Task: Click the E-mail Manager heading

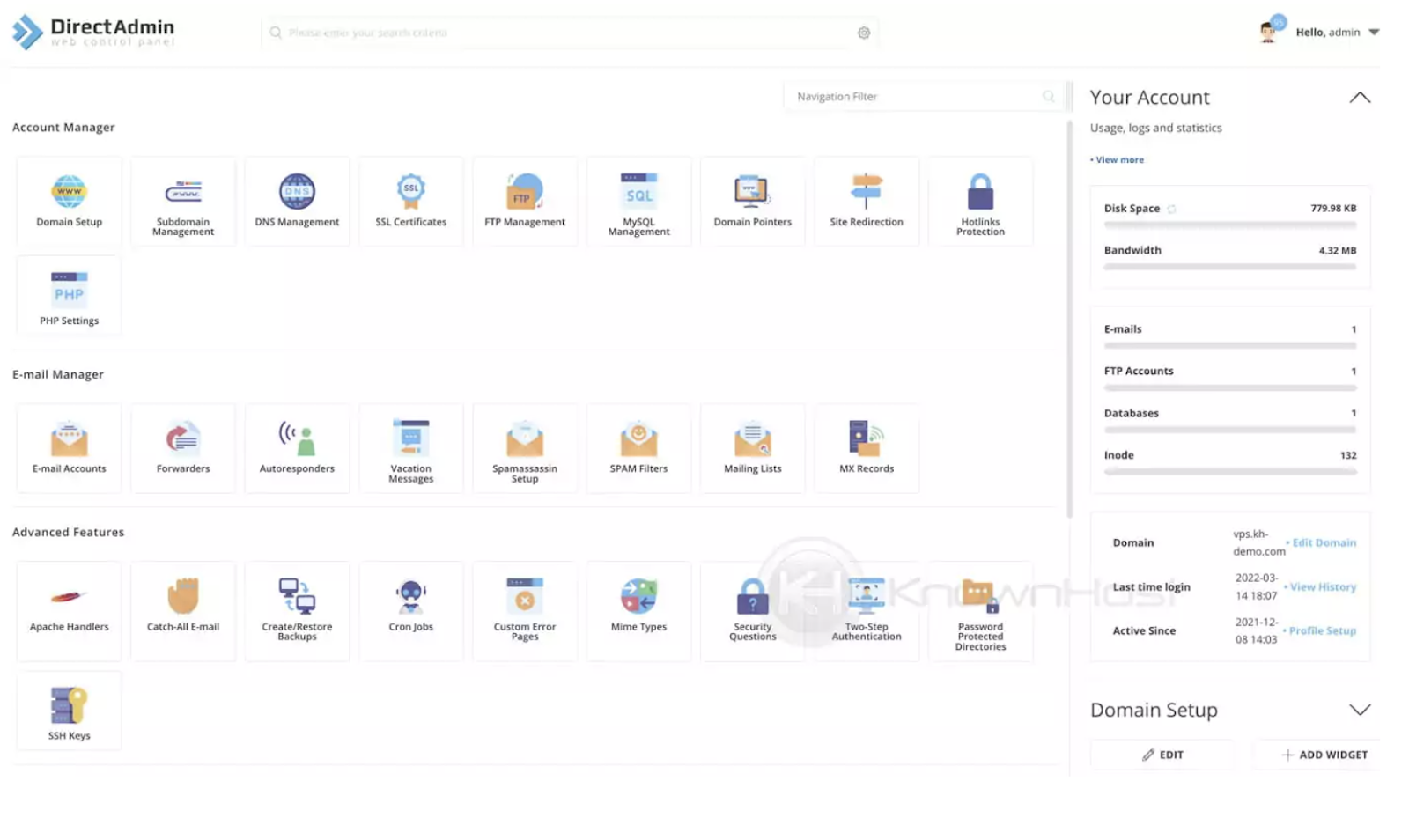Action: click(x=58, y=374)
